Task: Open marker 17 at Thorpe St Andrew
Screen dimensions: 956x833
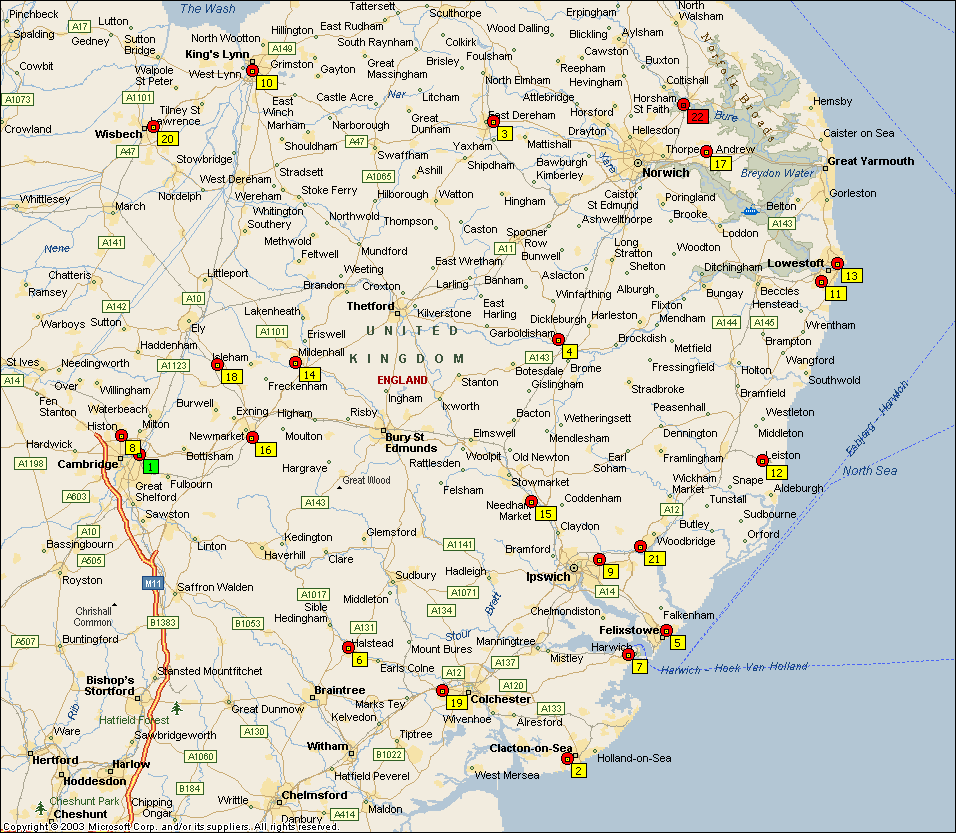Action: pos(720,164)
